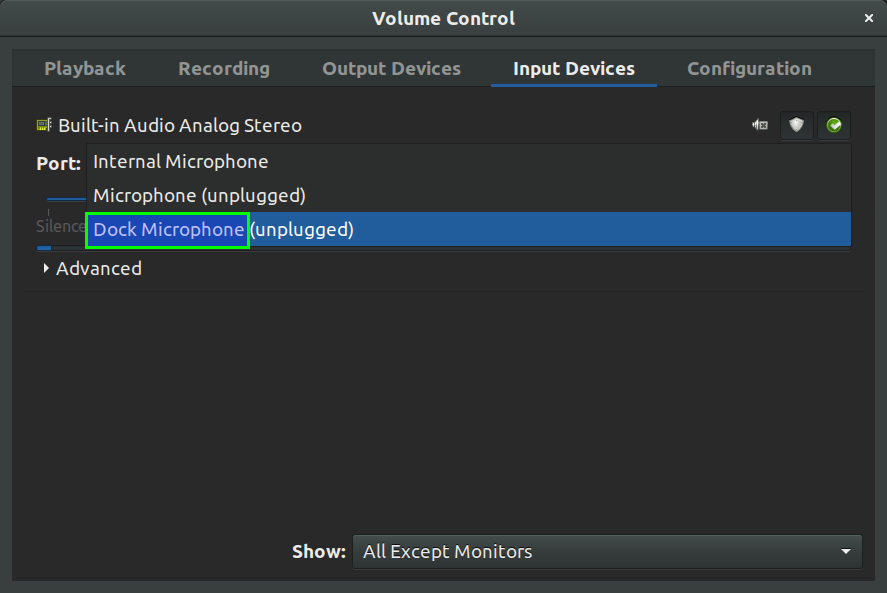Click the Port label

(x=58, y=163)
